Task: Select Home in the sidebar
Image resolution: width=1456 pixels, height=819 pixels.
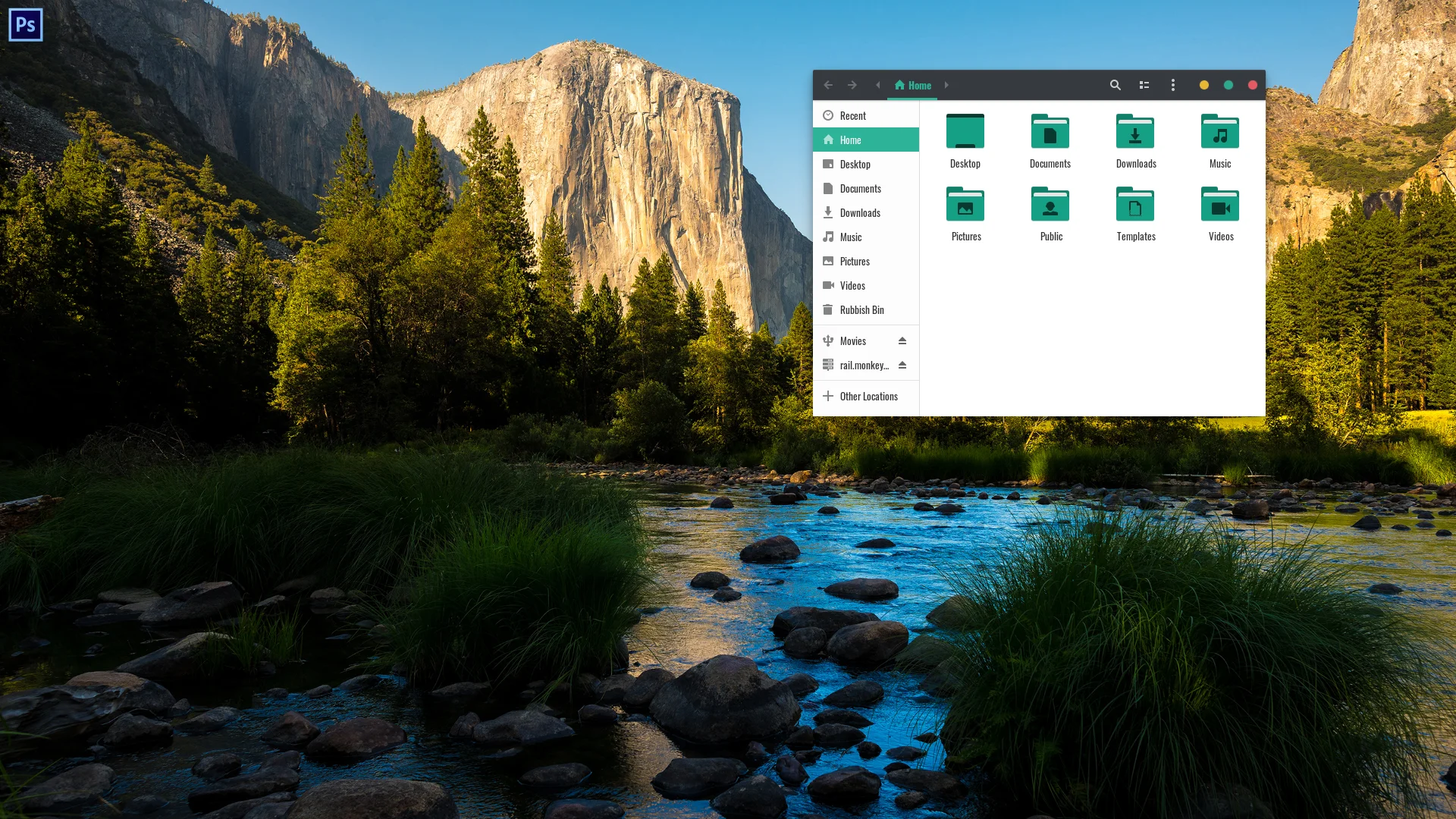Action: click(866, 140)
